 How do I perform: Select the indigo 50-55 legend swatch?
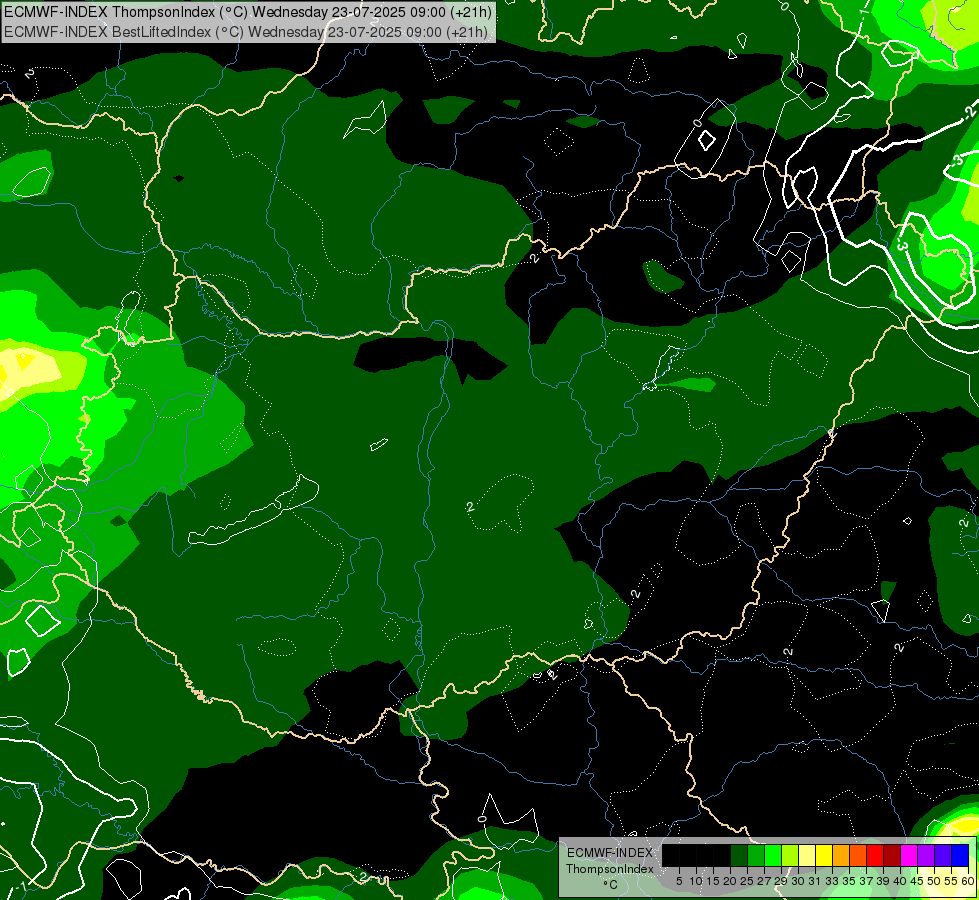pos(943,855)
